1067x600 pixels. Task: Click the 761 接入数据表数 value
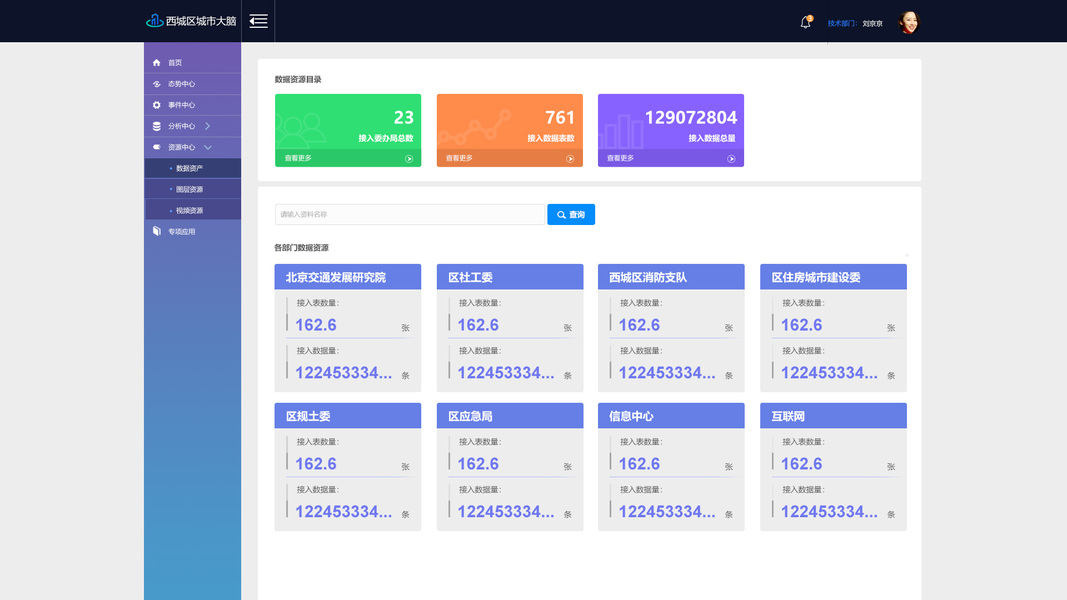click(560, 118)
